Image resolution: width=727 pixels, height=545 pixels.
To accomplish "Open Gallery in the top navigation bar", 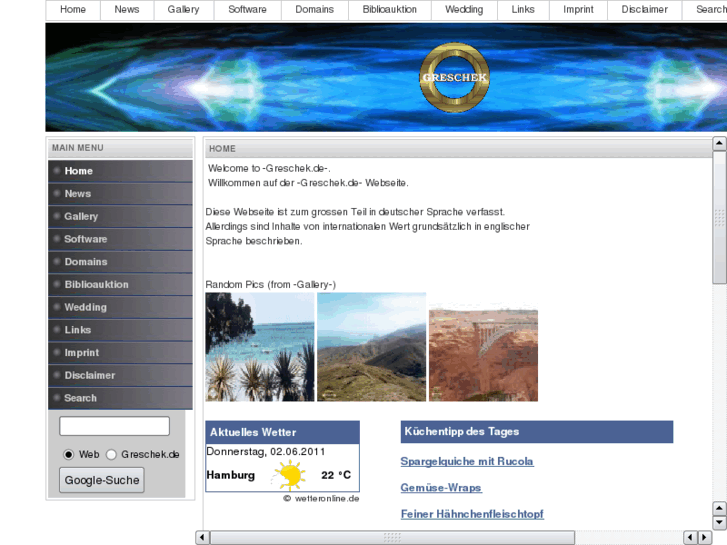I will (184, 10).
